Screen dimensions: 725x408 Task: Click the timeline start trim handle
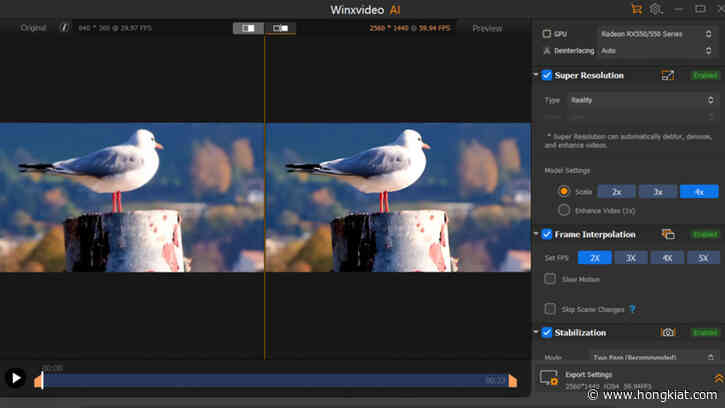pos(39,381)
